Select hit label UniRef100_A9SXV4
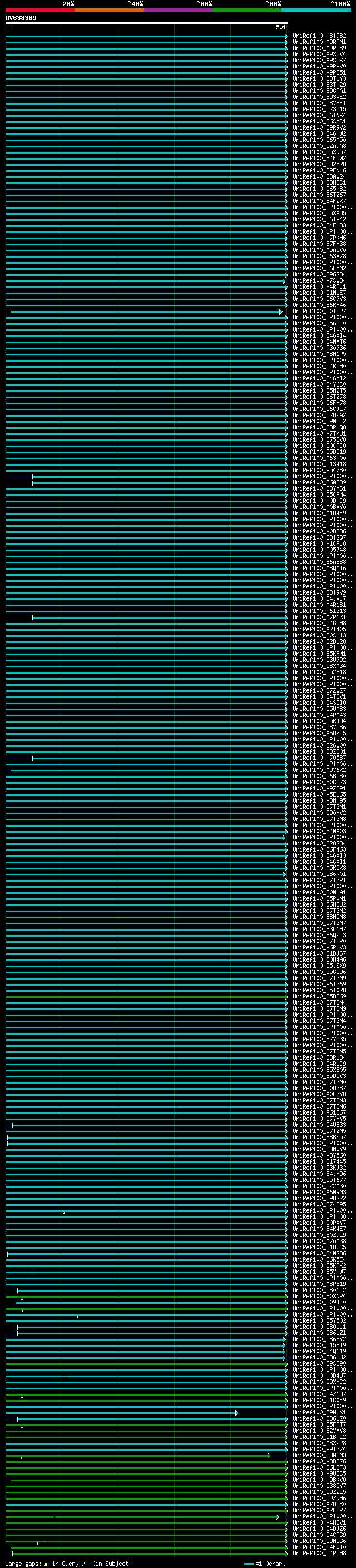 [x=319, y=54]
